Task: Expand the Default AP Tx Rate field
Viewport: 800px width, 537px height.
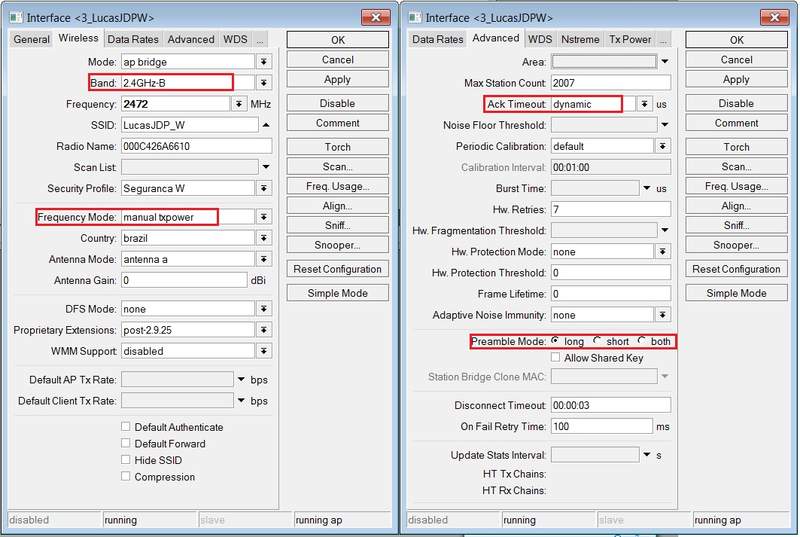Action: [x=241, y=379]
